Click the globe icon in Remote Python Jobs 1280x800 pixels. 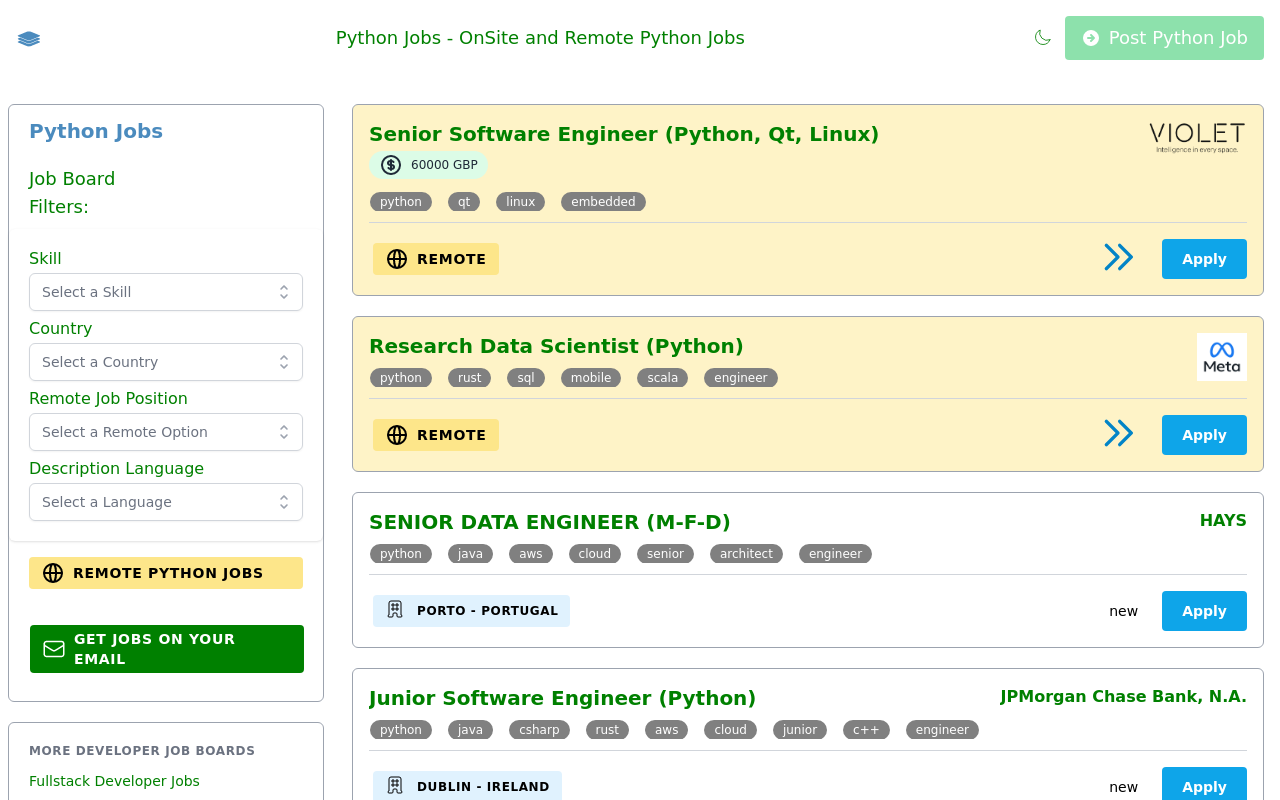tap(53, 573)
